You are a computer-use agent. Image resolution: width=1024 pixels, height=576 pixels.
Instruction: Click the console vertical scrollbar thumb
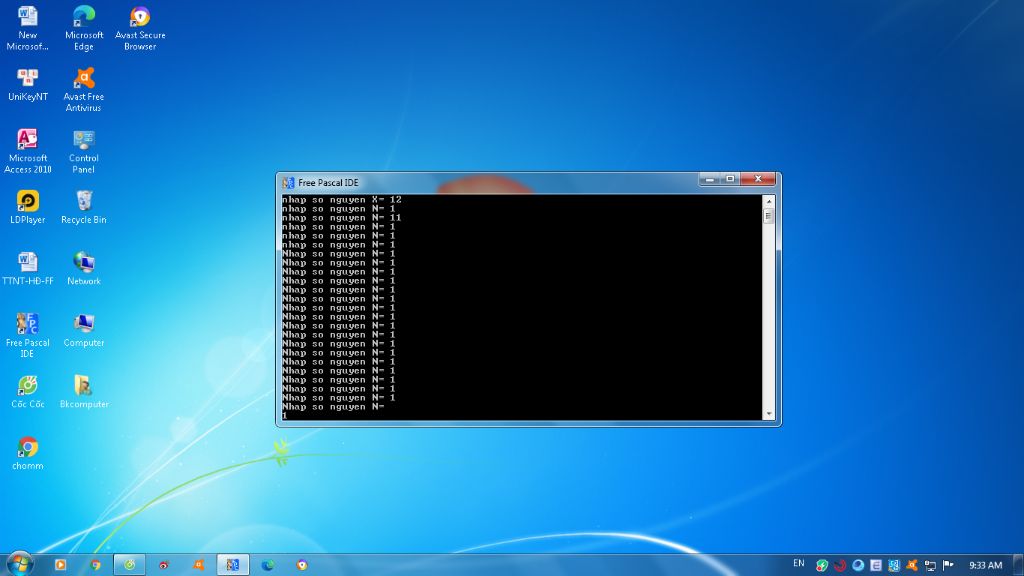pyautogui.click(x=769, y=216)
